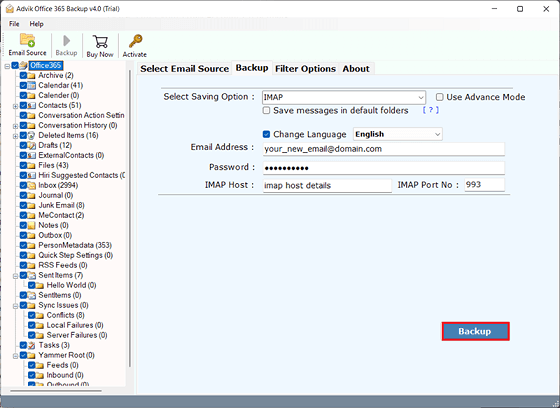560x408 pixels.
Task: Click the Tasks (3) icon
Action: pyautogui.click(x=31, y=345)
